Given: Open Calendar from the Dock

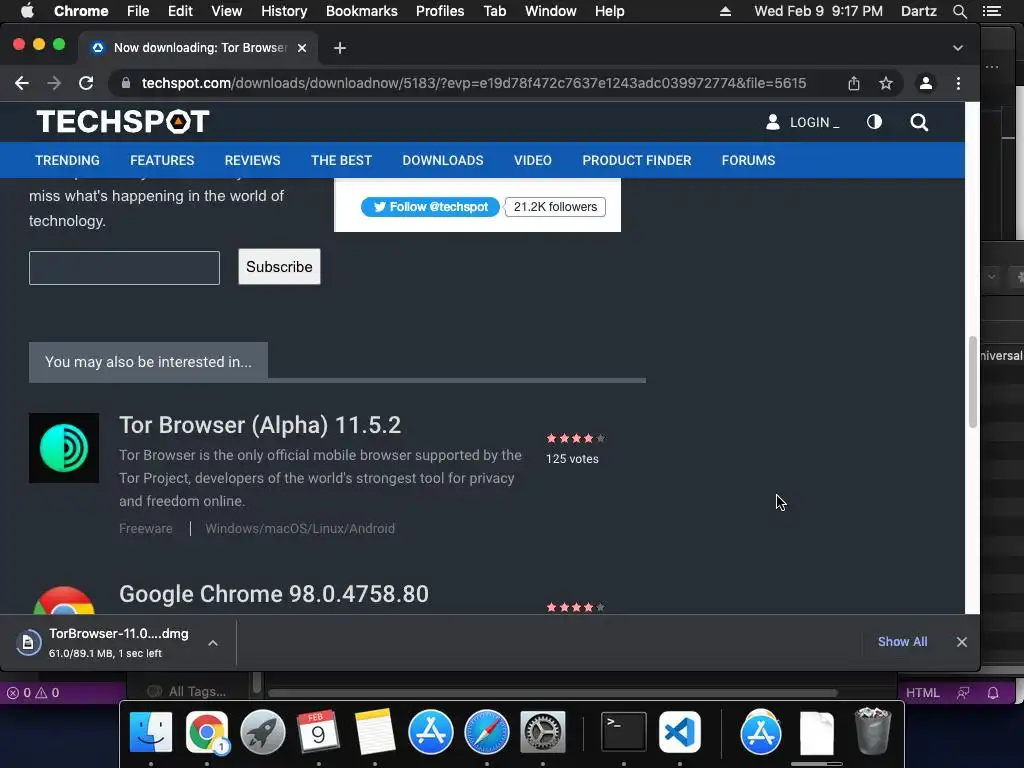Looking at the screenshot, I should [x=319, y=733].
